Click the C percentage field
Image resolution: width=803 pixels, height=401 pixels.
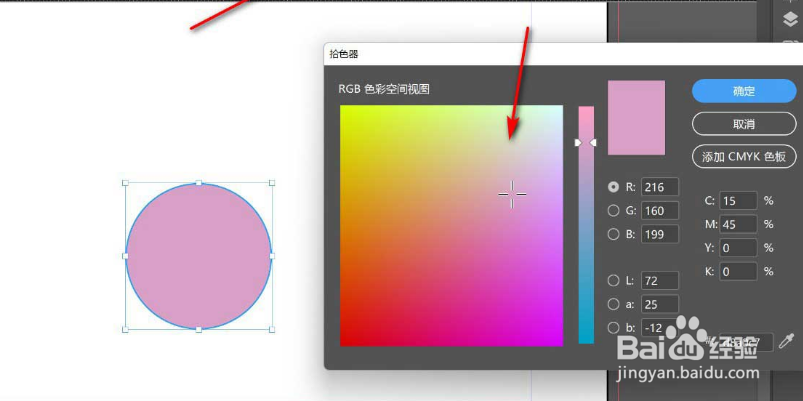click(x=738, y=201)
